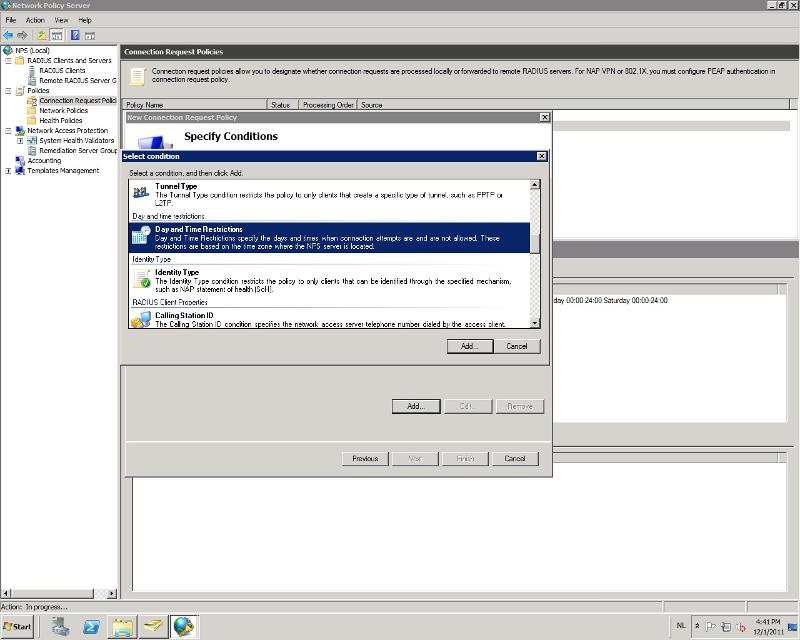800x640 pixels.
Task: Sort by Source column header
Action: click(x=573, y=105)
